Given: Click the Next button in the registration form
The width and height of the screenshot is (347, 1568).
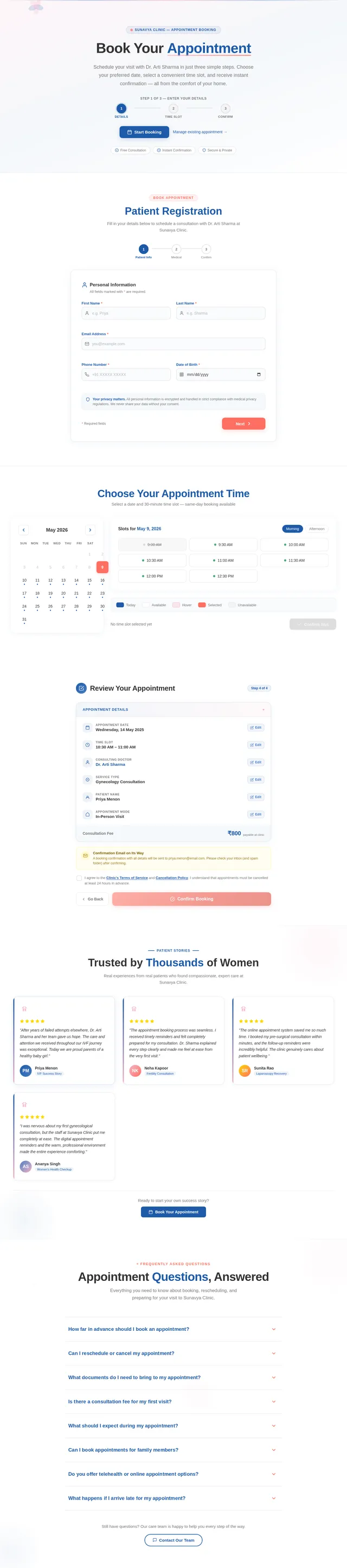Looking at the screenshot, I should 243,424.
